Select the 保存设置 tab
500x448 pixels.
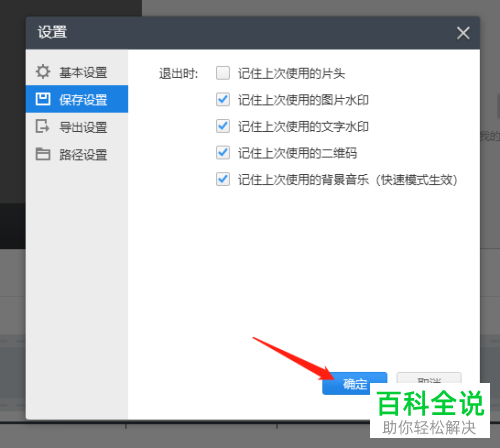(77, 99)
